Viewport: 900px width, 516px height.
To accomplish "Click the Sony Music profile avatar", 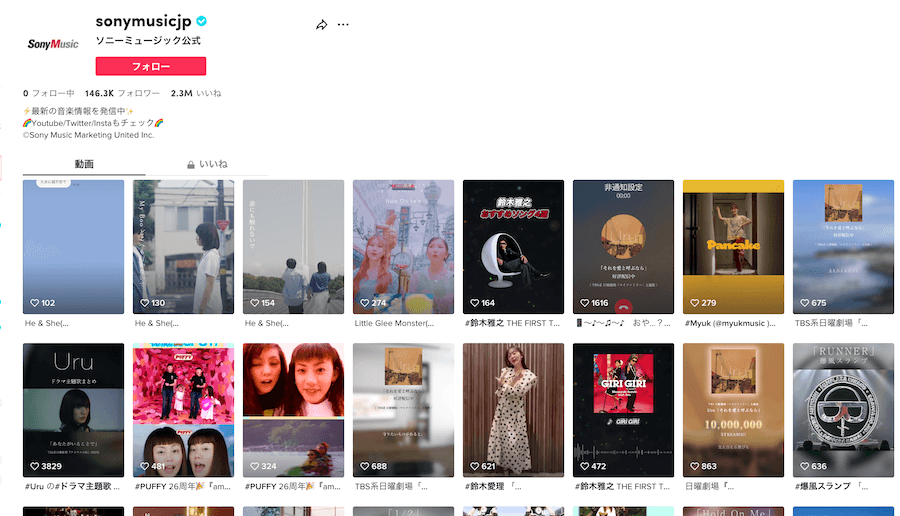I will (x=53, y=44).
